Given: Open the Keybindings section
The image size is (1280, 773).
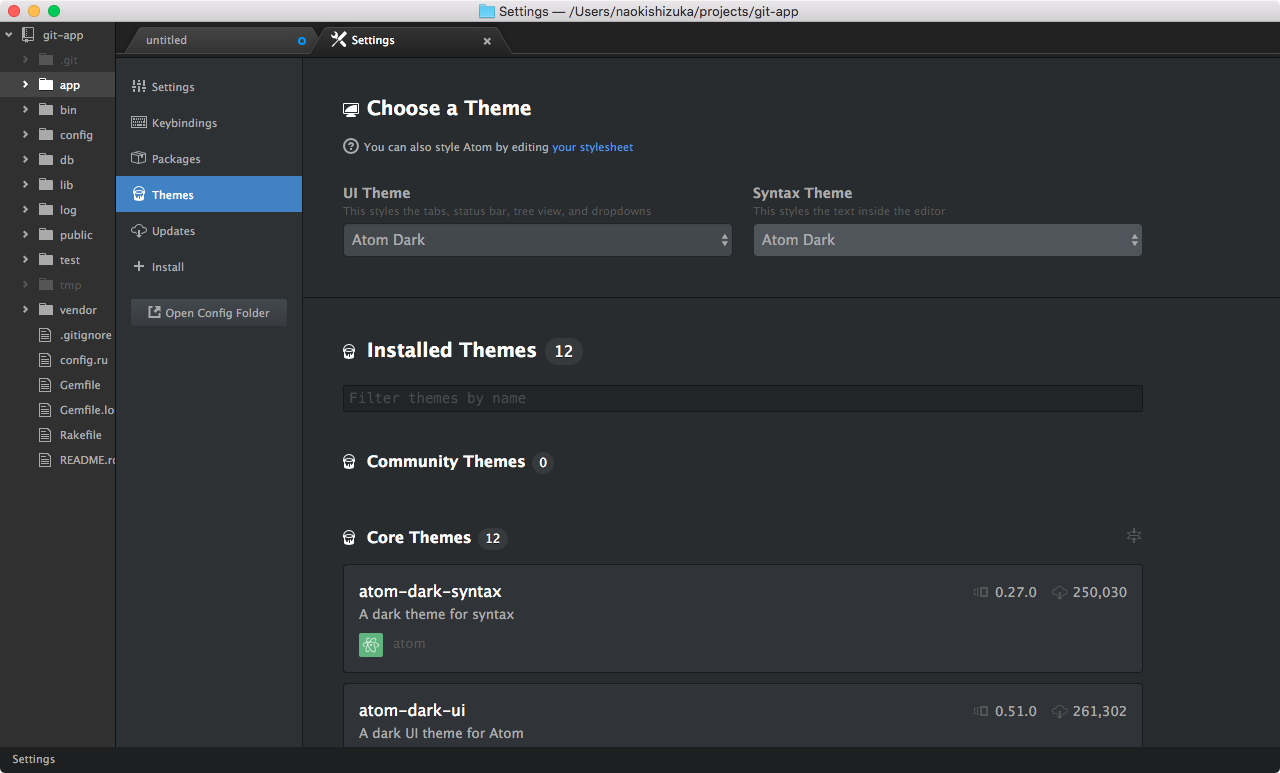Looking at the screenshot, I should (x=208, y=123).
